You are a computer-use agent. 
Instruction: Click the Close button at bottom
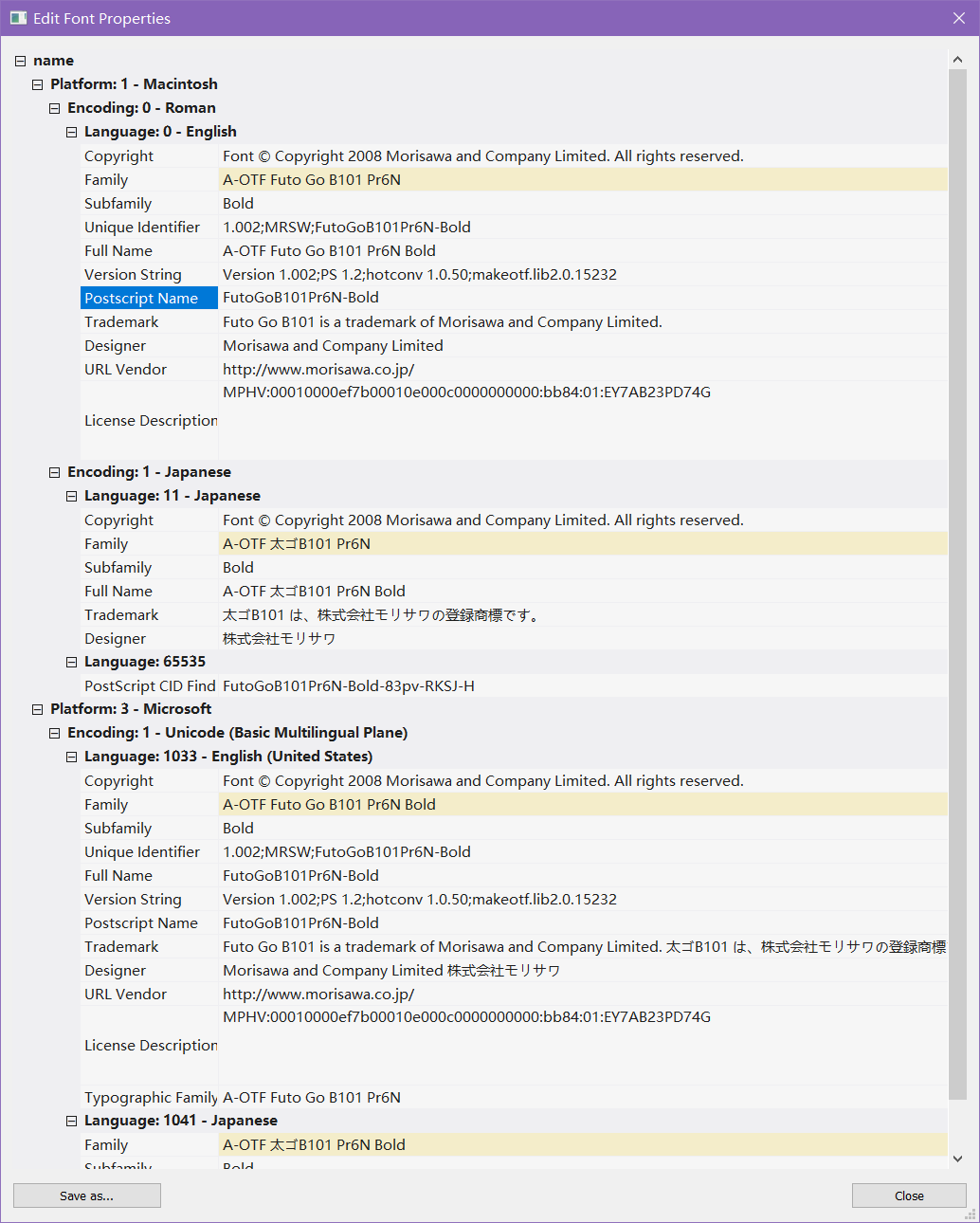click(909, 1196)
